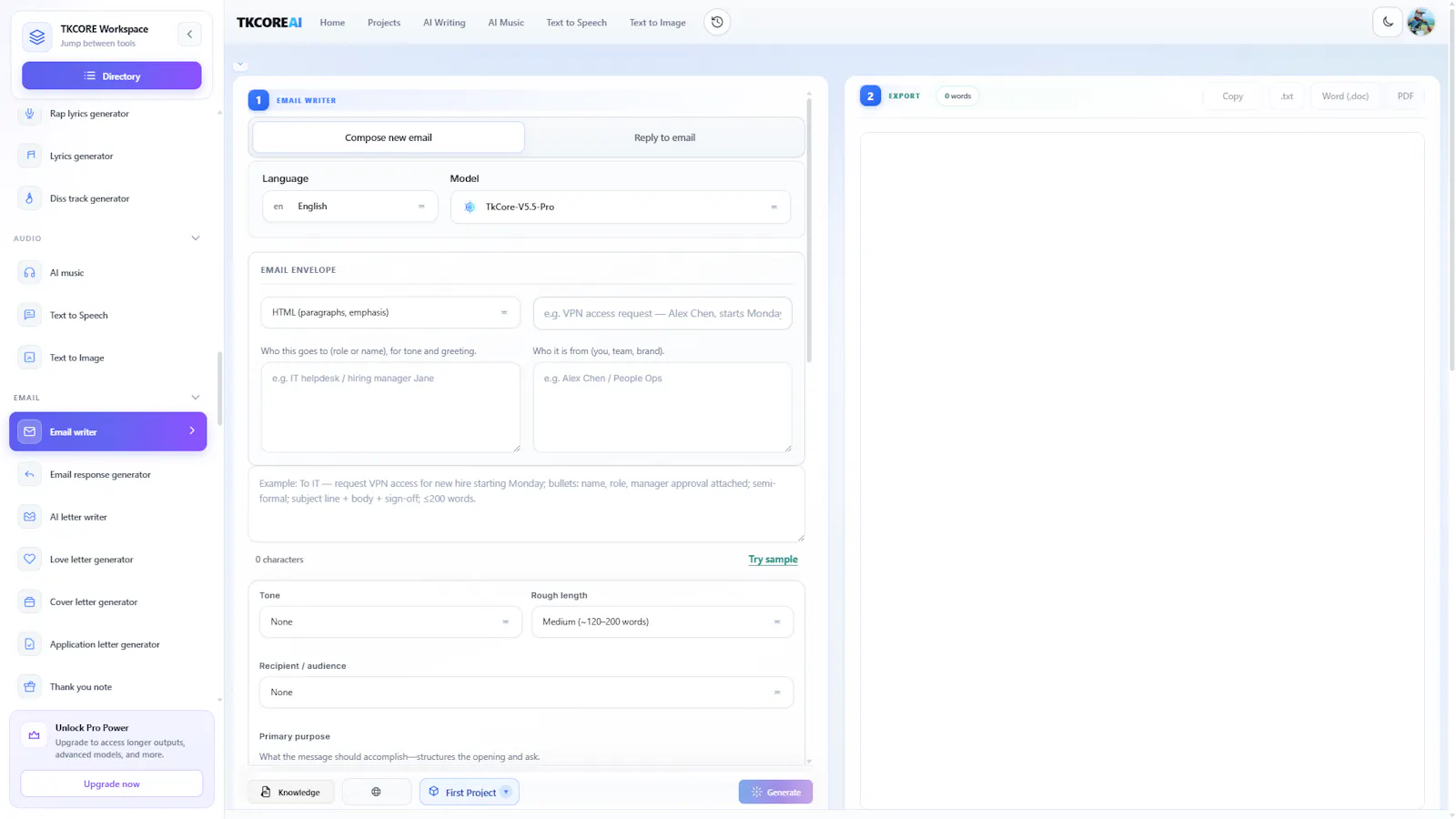Click the Upgrade now button
The image size is (1456, 819).
point(112,784)
